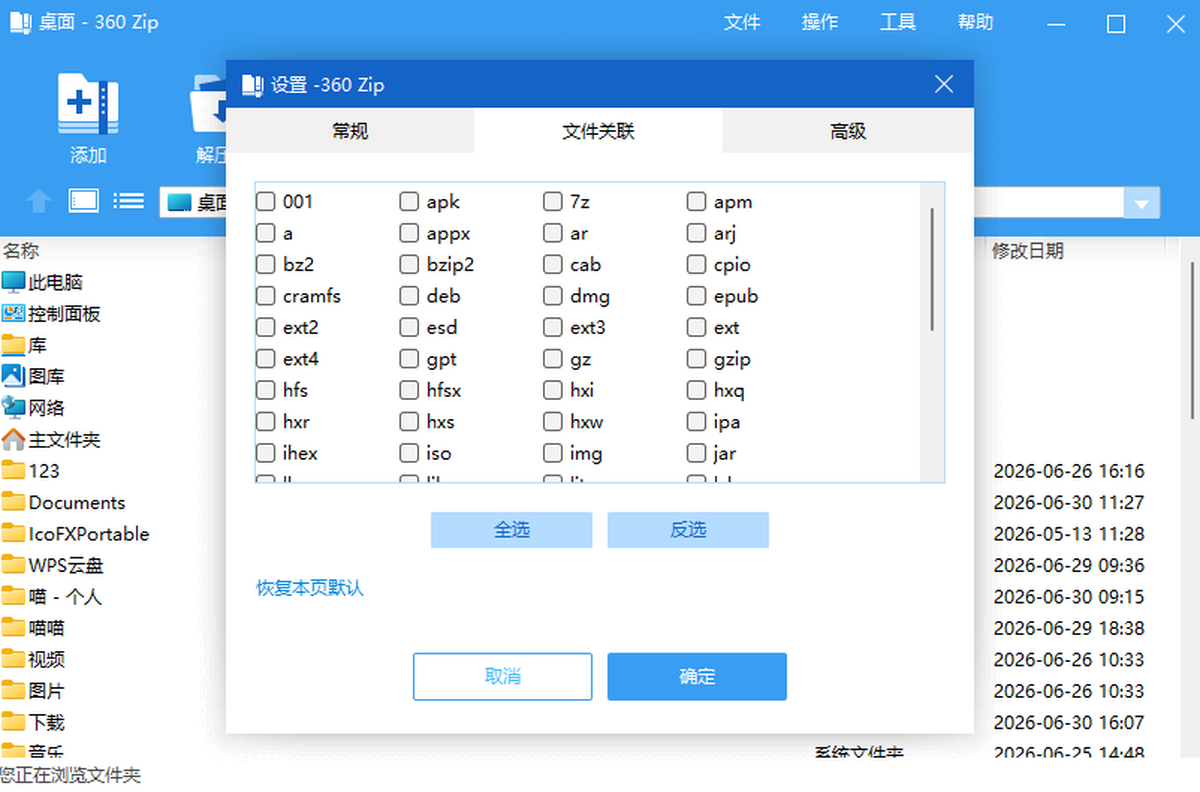Select date 2026-06-30 11:27
The image size is (1200, 792).
[x=1069, y=502]
